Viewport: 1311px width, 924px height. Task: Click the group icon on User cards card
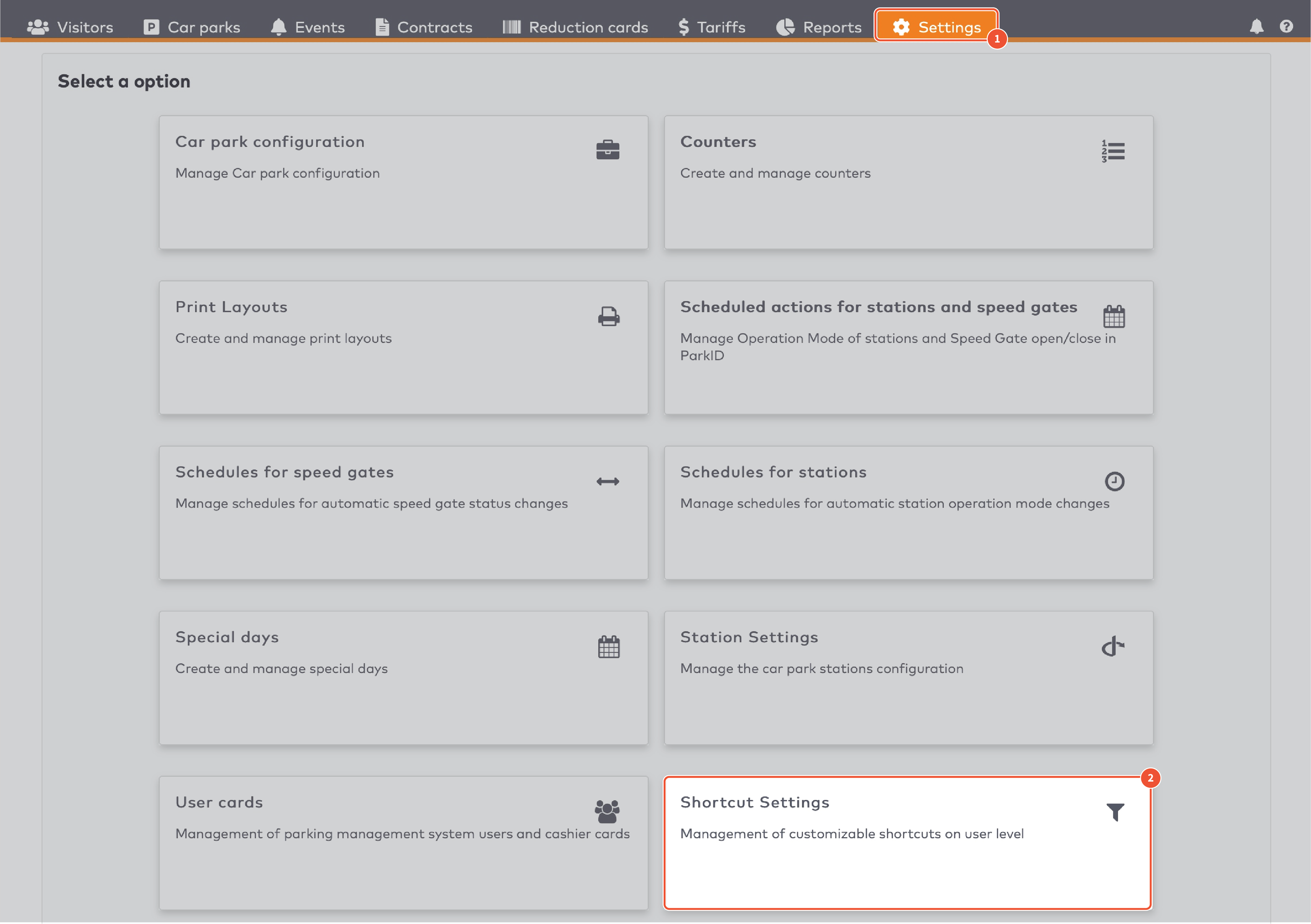(606, 812)
